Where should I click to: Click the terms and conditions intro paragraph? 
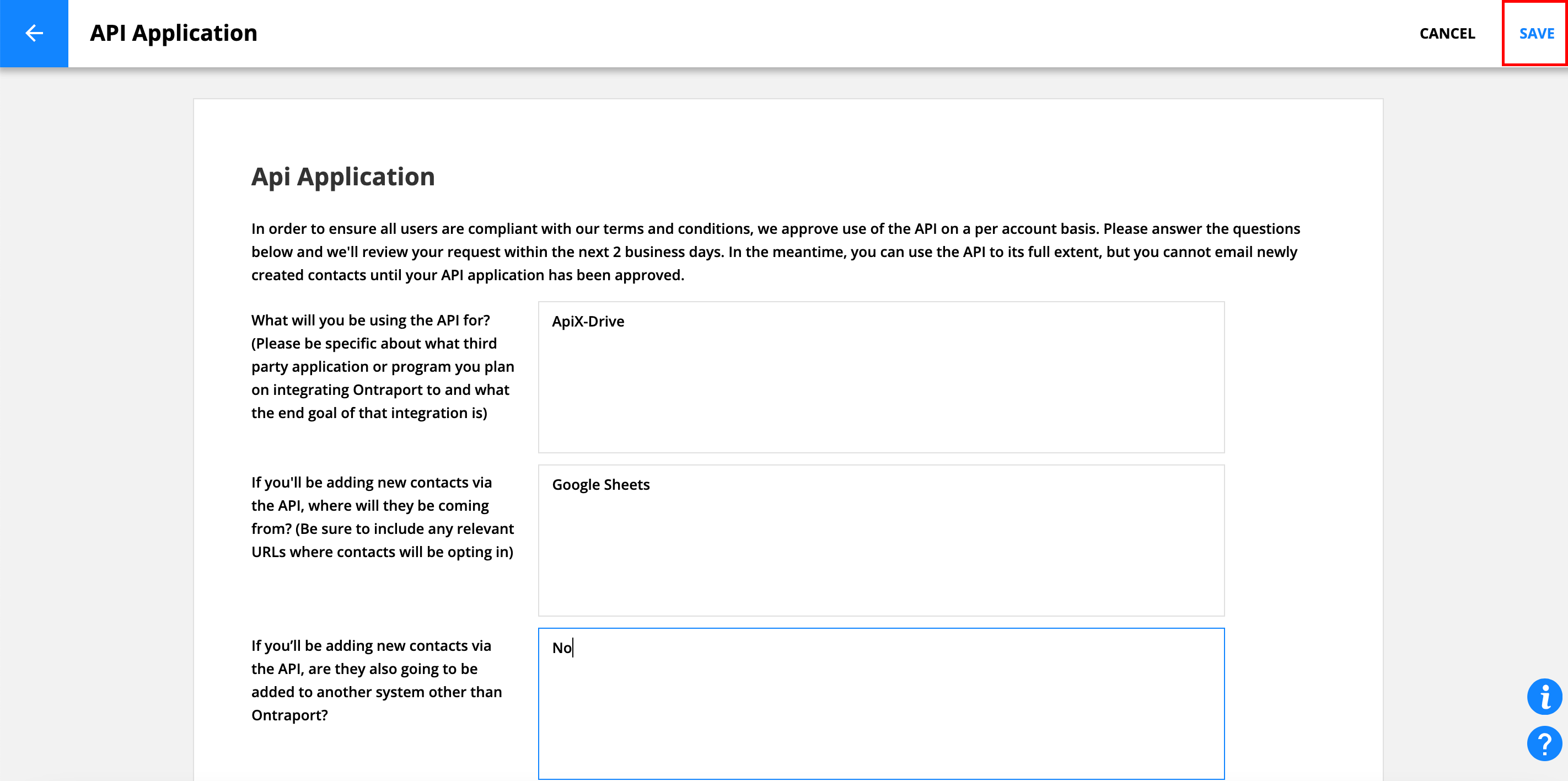point(776,252)
